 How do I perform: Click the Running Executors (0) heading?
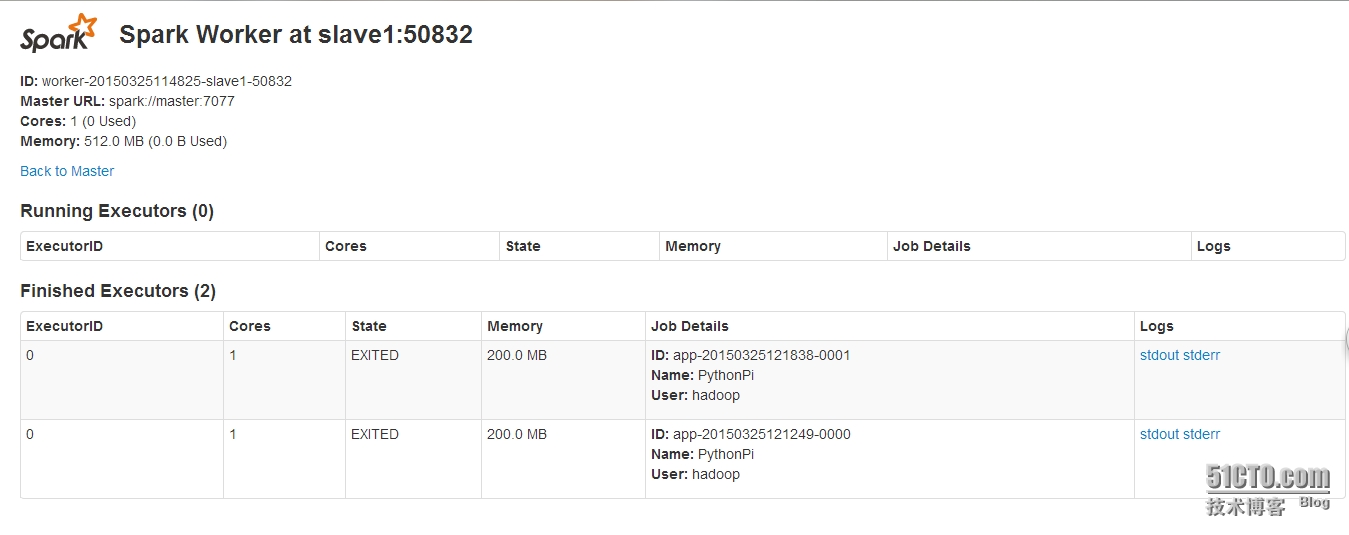tap(117, 211)
